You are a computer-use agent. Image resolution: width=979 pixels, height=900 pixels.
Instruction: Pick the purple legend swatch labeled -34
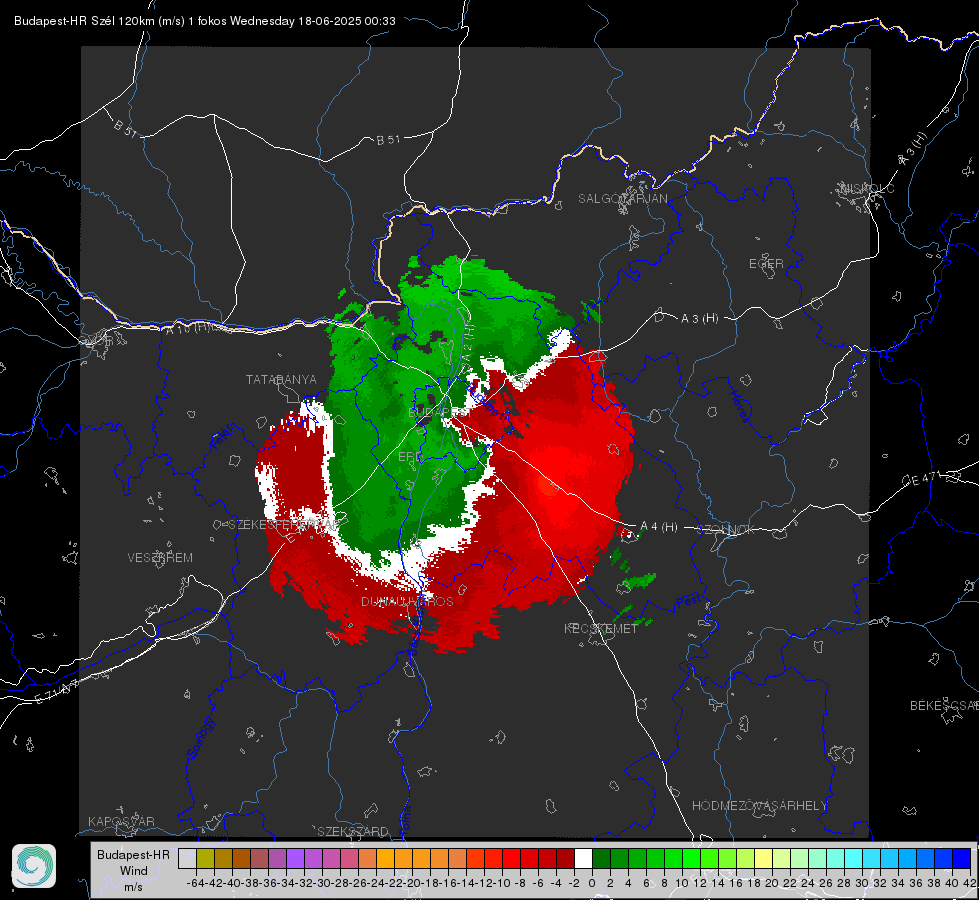295,859
